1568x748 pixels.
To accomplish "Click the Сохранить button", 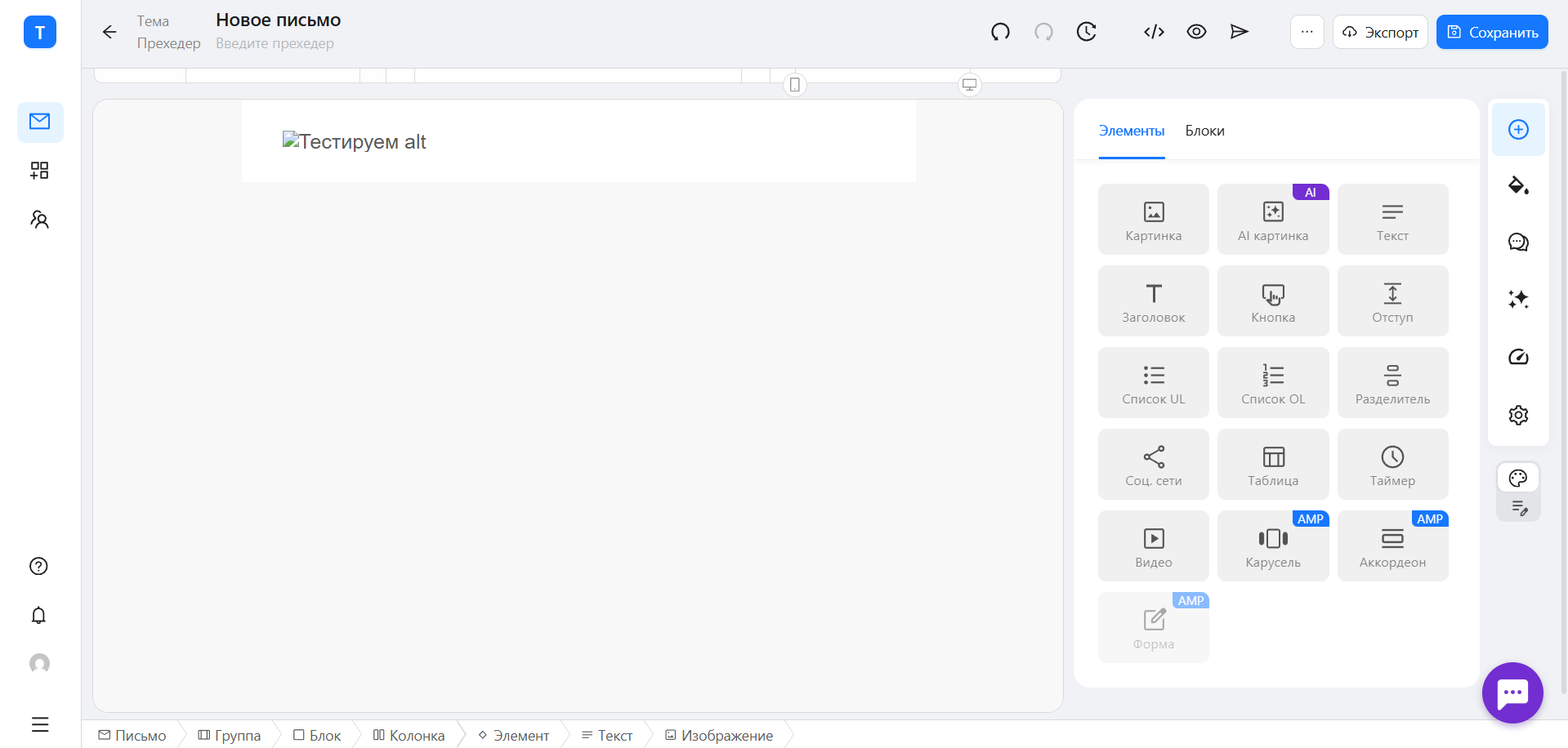I will tap(1492, 32).
